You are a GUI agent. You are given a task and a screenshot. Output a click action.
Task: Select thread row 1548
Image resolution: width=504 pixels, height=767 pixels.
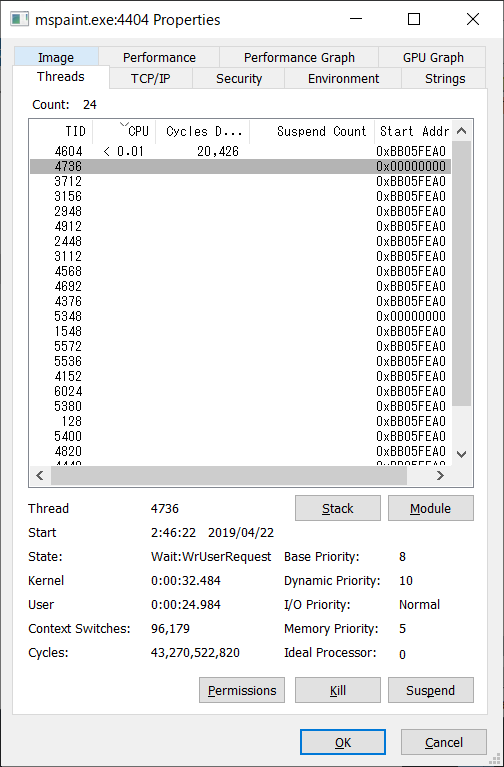point(240,331)
